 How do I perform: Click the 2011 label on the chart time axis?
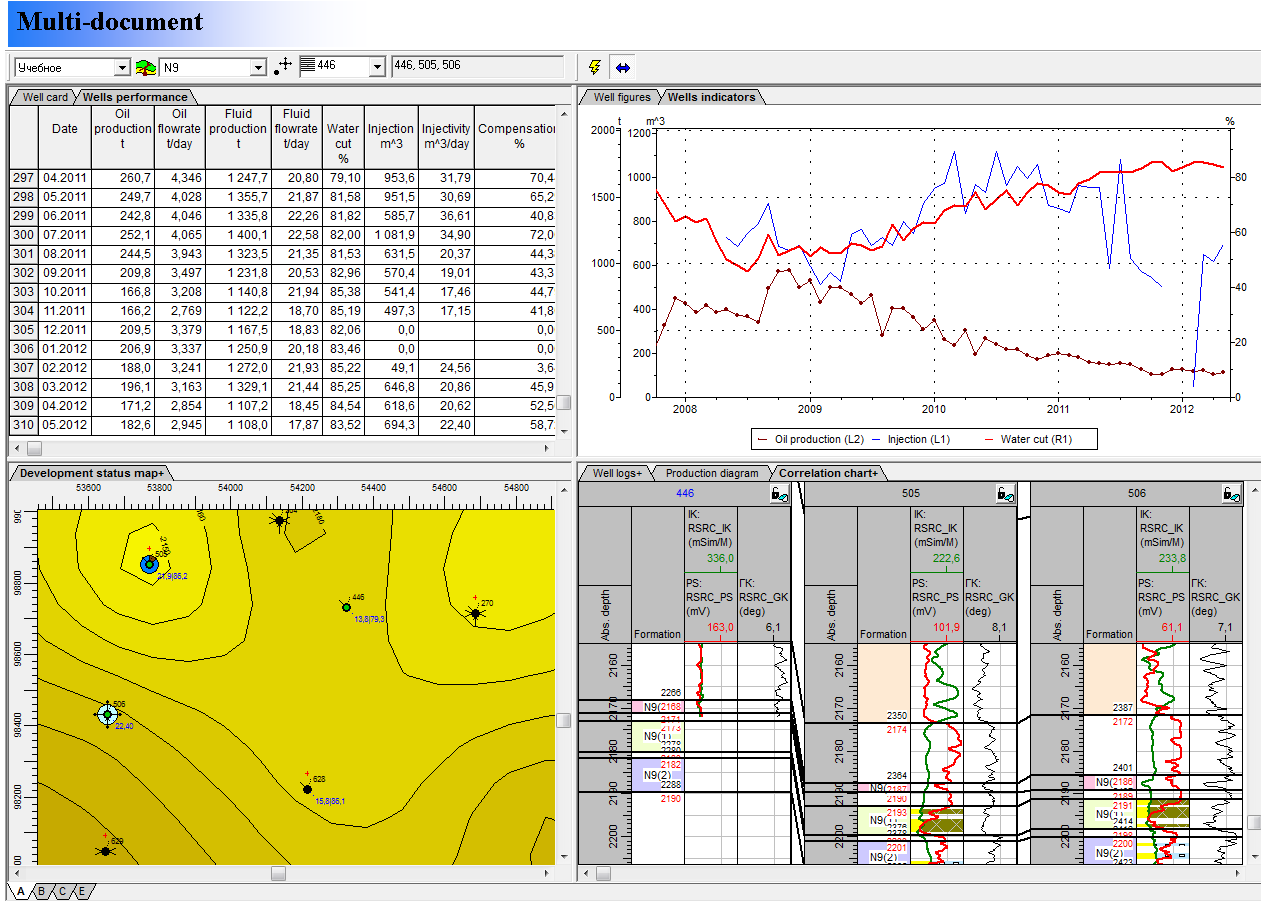(x=1058, y=409)
